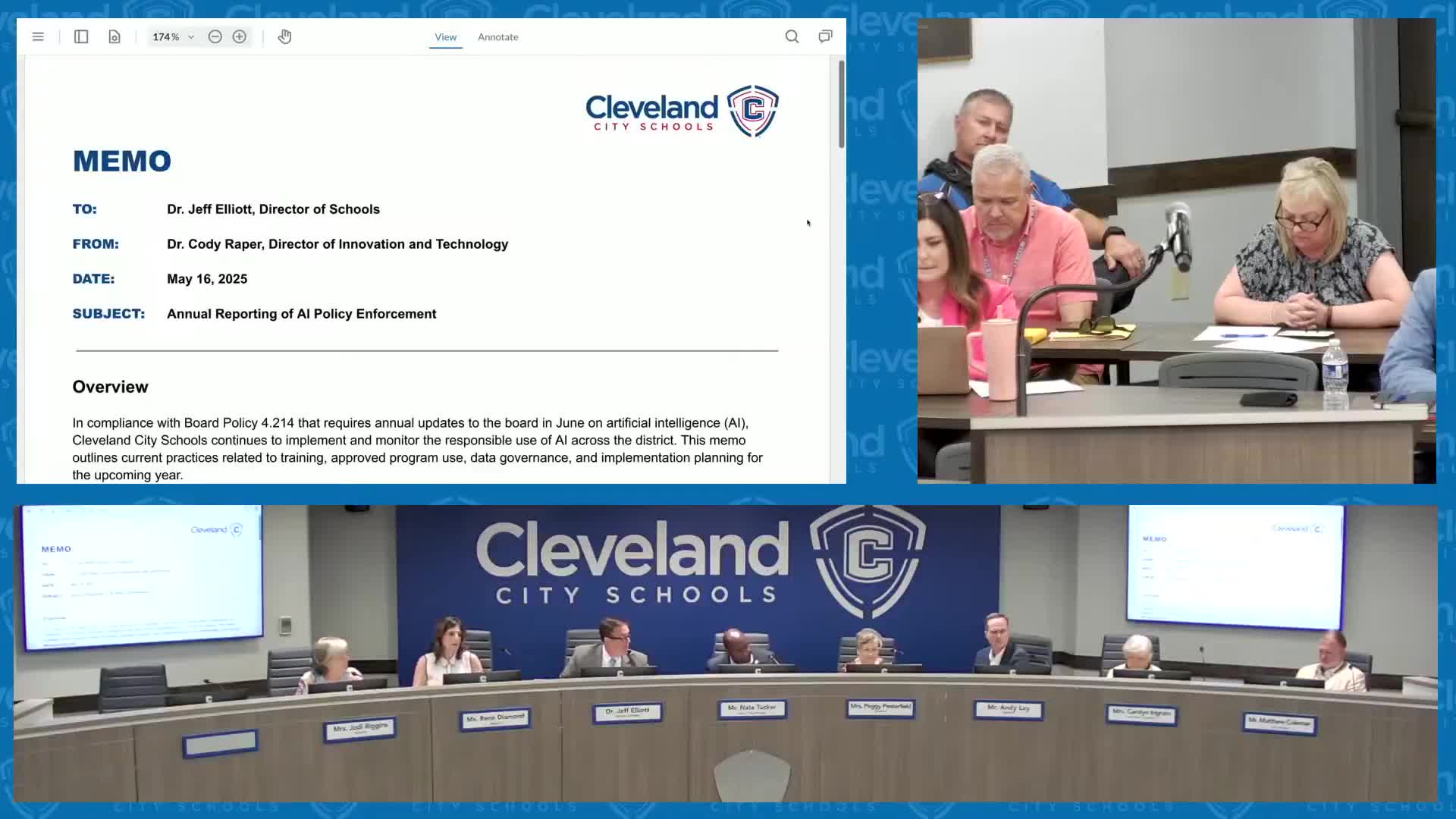Click the 174% zoom percentage field
Image resolution: width=1456 pixels, height=819 pixels.
[165, 36]
